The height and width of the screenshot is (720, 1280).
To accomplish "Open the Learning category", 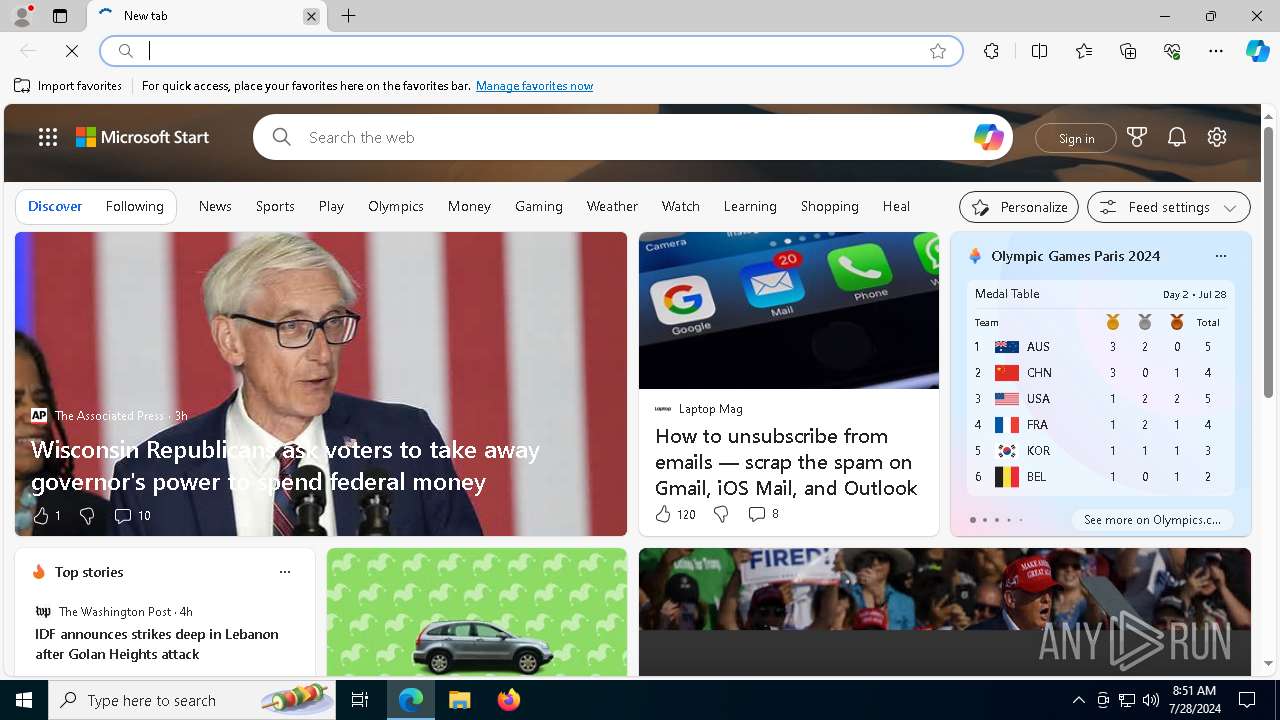I will [x=750, y=206].
